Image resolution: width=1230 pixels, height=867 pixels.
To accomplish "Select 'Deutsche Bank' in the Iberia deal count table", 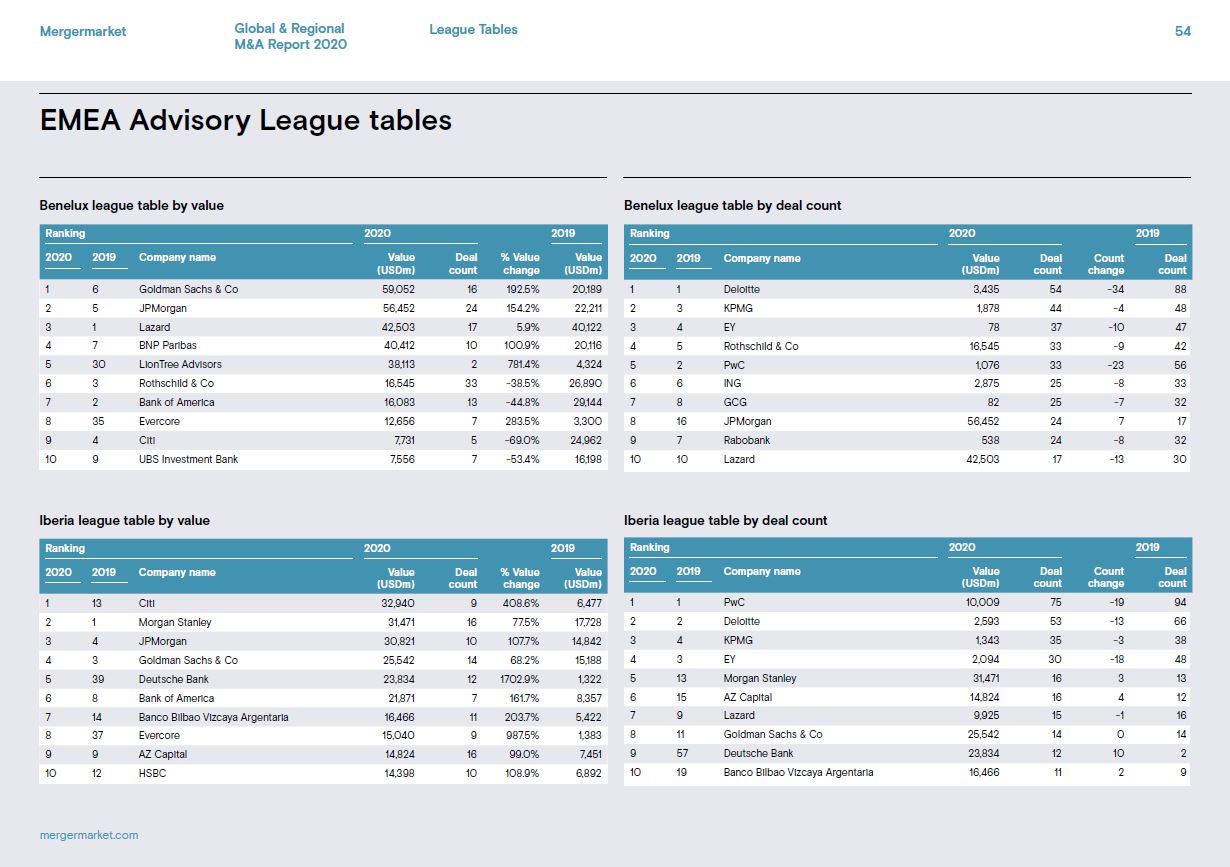I will point(759,754).
